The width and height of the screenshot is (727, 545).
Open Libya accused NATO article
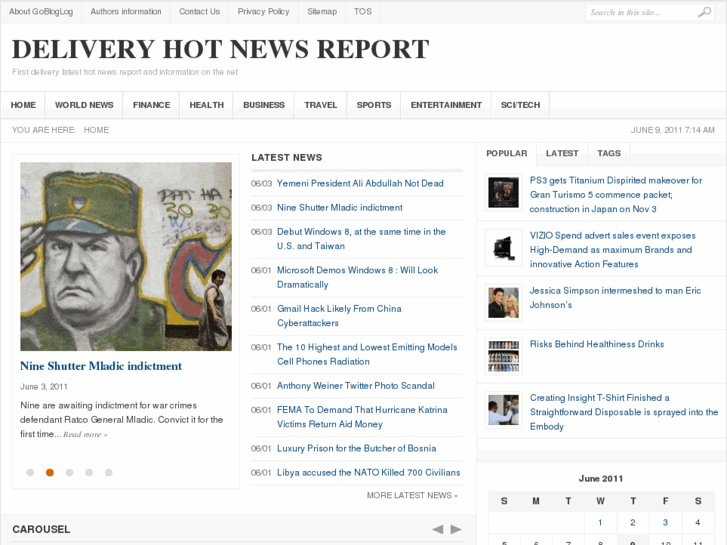[x=369, y=472]
